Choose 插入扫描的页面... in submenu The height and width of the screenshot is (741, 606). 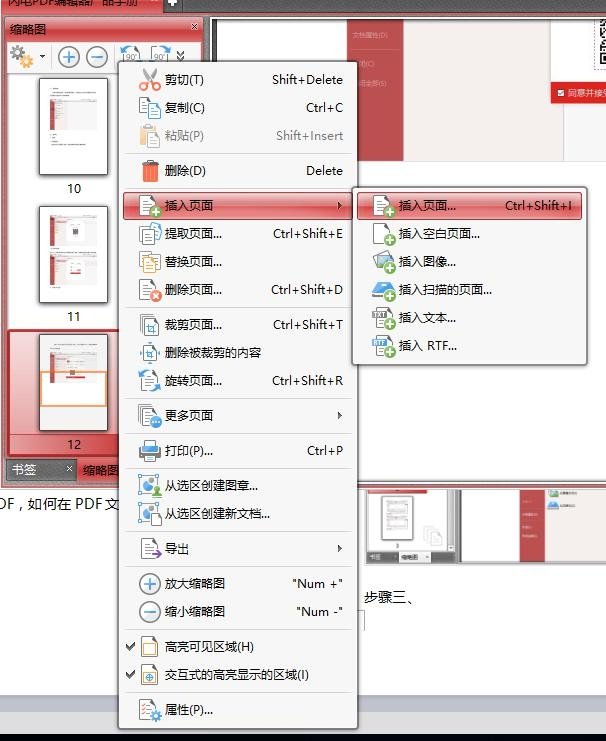pyautogui.click(x=469, y=289)
